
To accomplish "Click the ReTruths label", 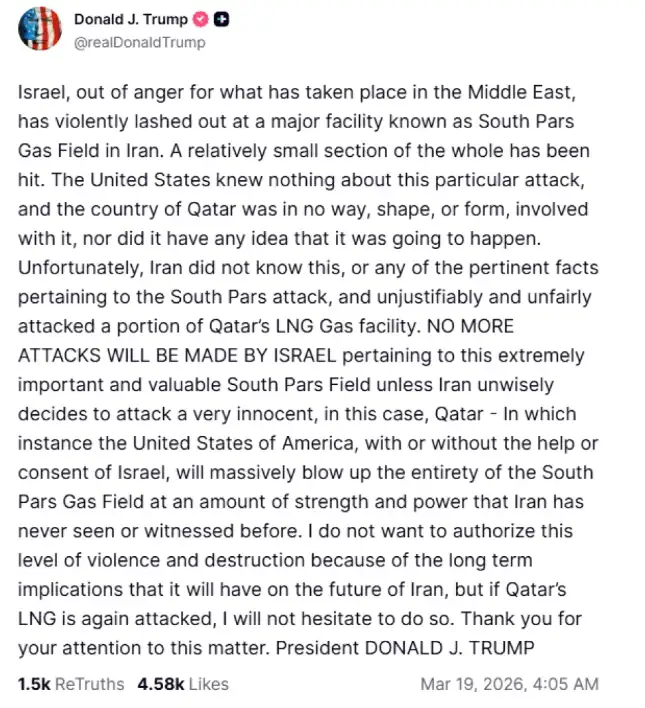I will pyautogui.click(x=89, y=684).
